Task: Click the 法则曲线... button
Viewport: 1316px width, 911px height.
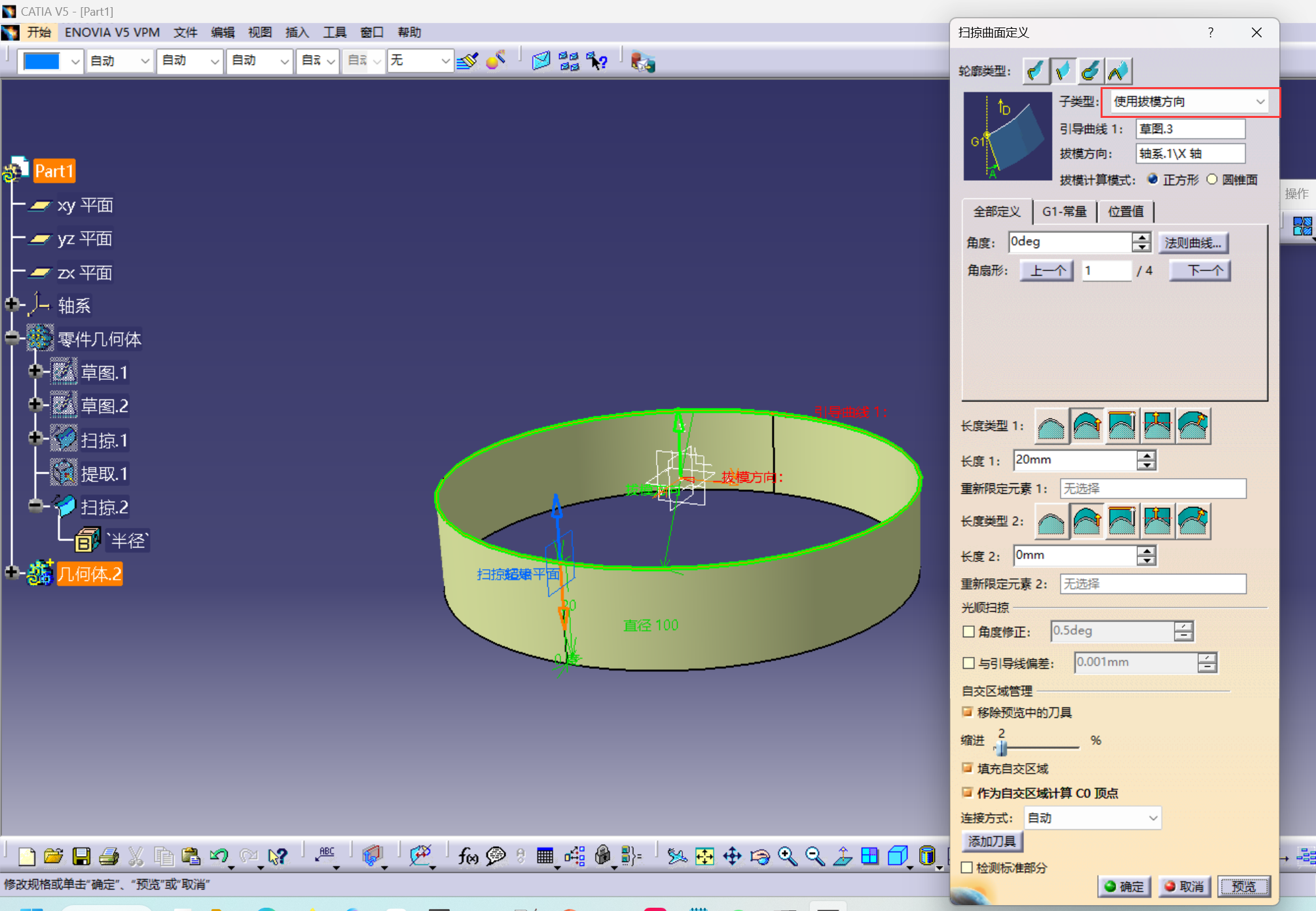Action: pyautogui.click(x=1192, y=243)
